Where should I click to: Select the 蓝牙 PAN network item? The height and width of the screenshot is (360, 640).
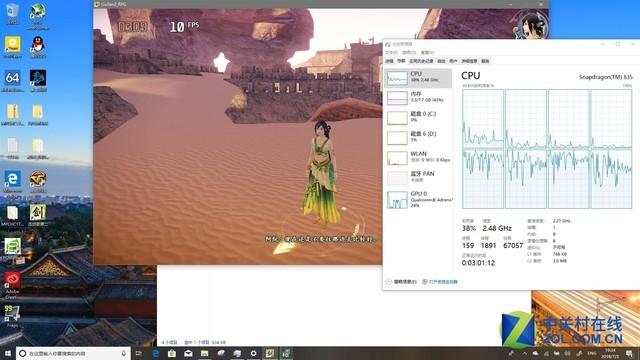[x=418, y=178]
